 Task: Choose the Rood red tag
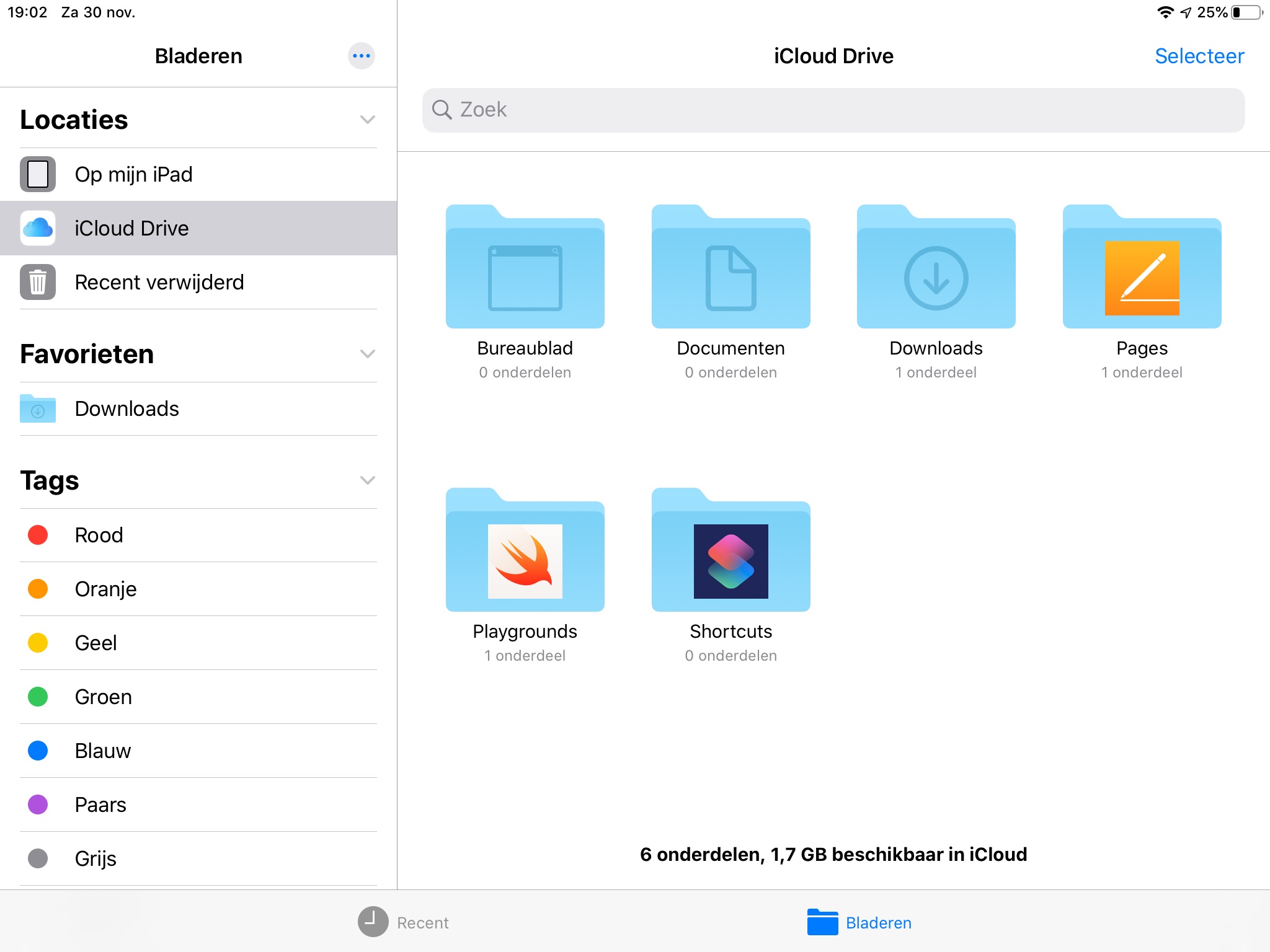99,535
